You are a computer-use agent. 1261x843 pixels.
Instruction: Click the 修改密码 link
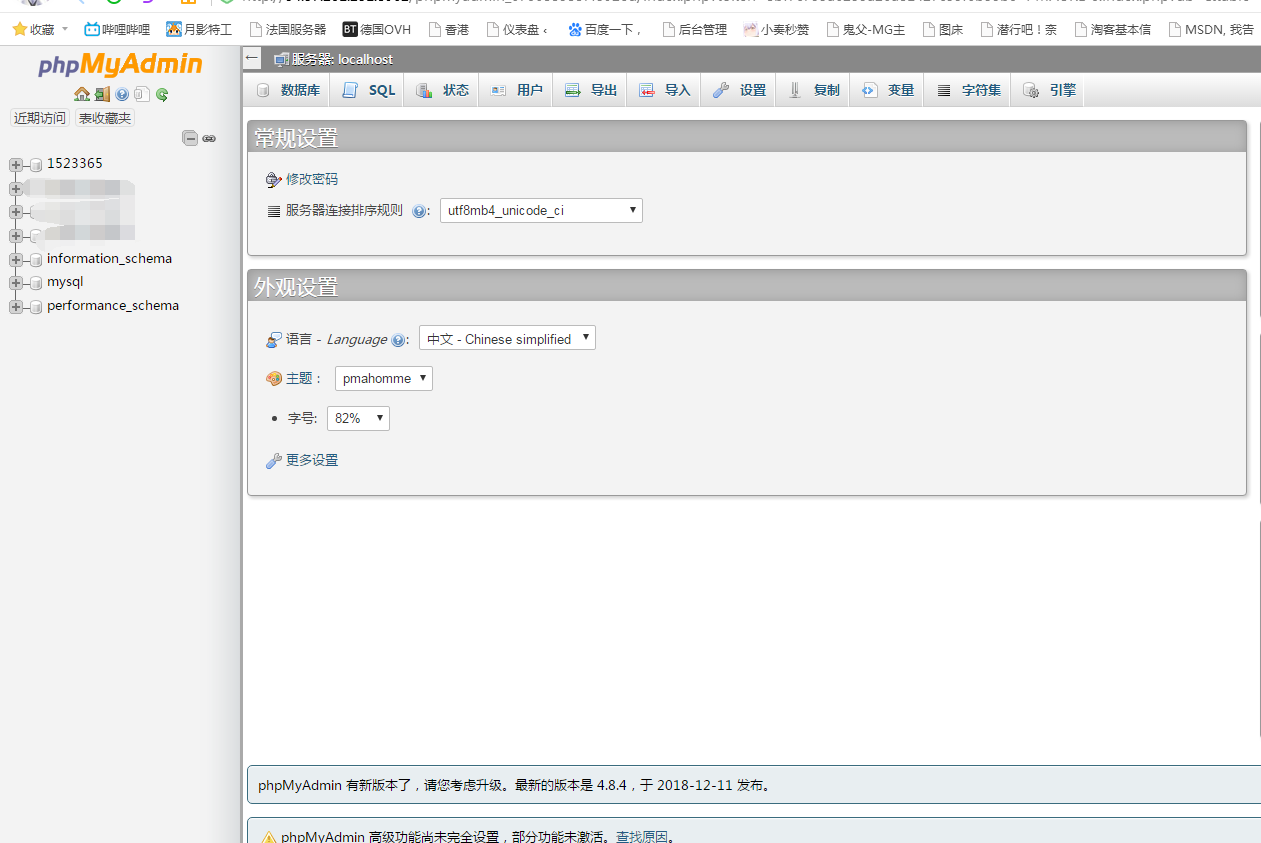(x=312, y=180)
